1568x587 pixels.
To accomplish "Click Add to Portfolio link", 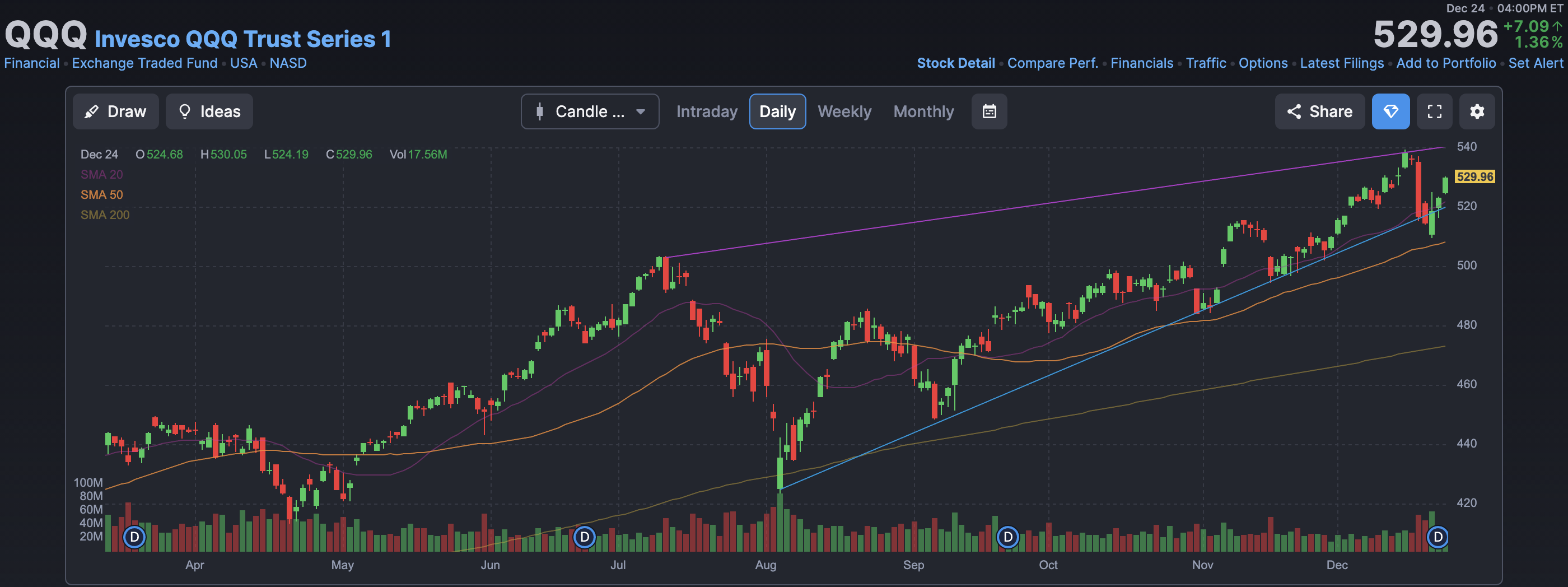I will coord(1446,63).
